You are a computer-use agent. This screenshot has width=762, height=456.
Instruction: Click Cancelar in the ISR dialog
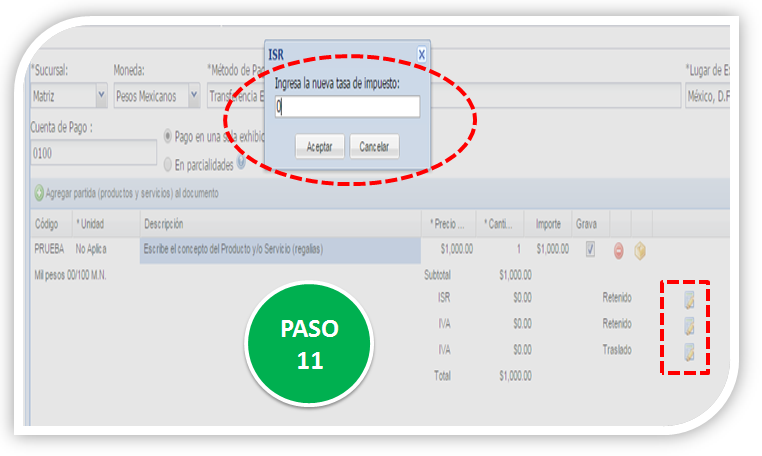[374, 146]
